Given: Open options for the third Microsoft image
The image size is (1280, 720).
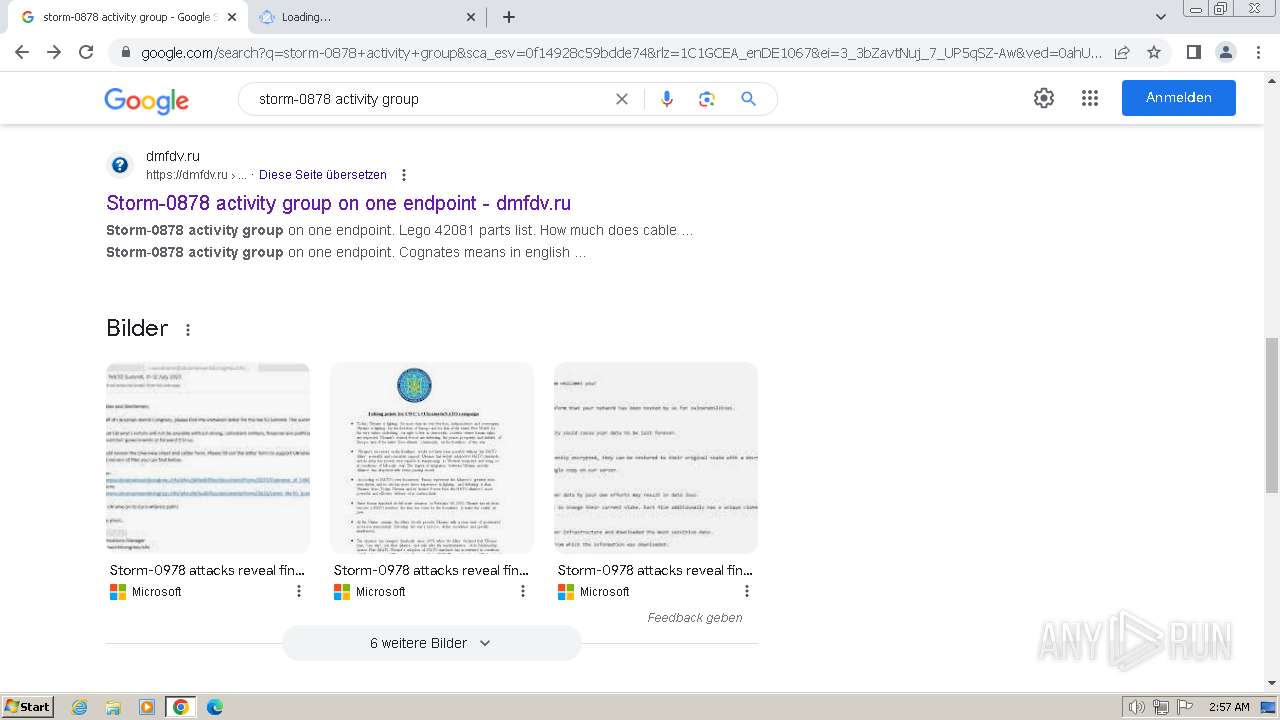Looking at the screenshot, I should pyautogui.click(x=746, y=592).
